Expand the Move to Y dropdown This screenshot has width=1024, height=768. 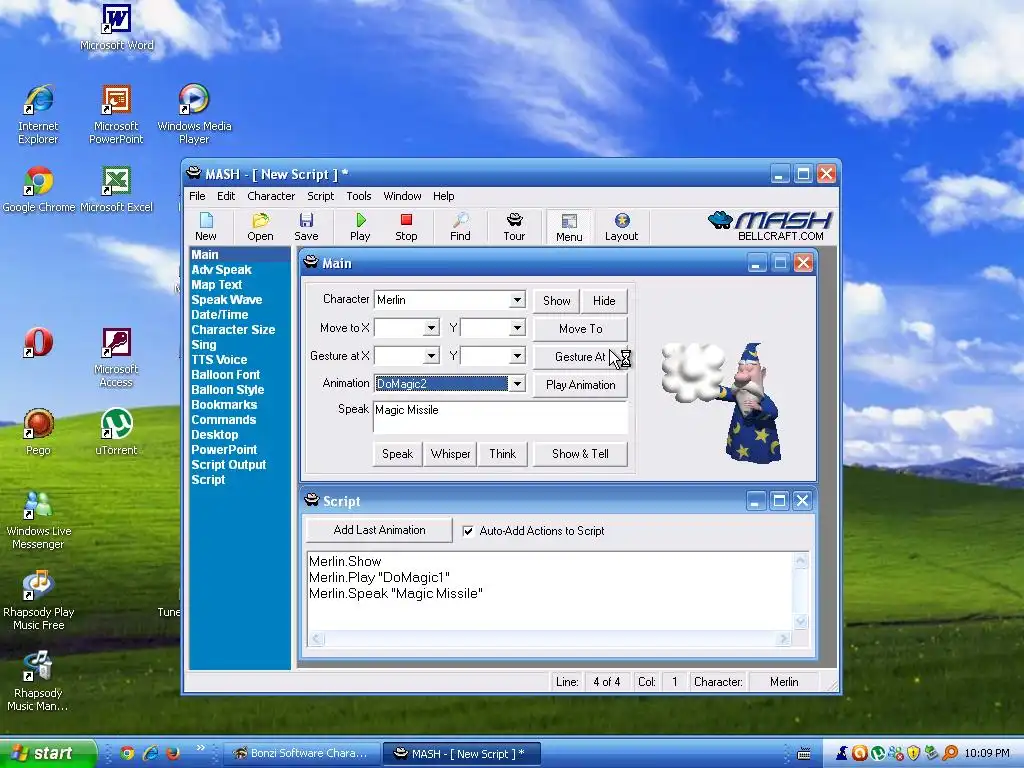(517, 328)
